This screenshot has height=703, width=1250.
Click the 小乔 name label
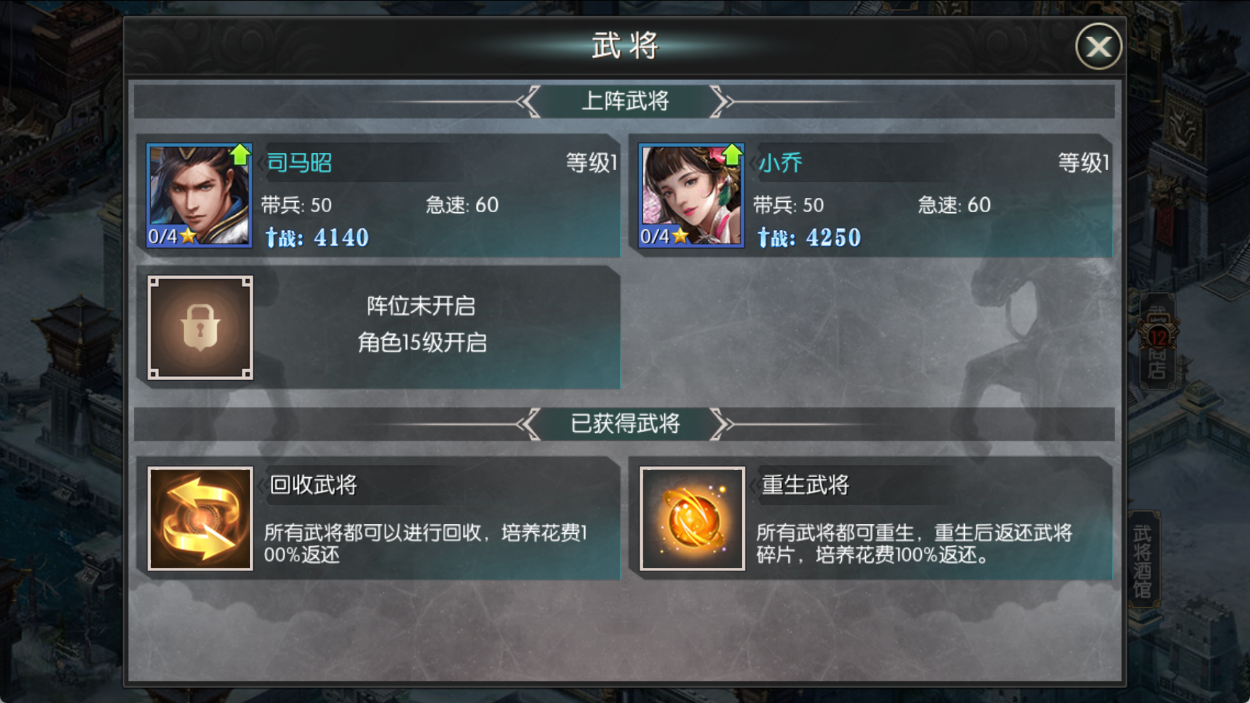[780, 163]
